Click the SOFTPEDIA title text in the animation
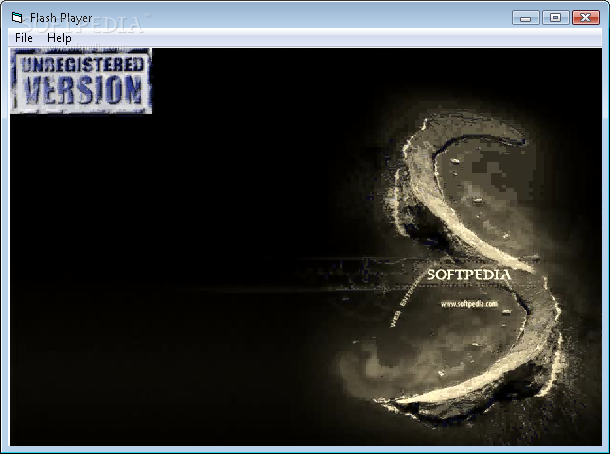The width and height of the screenshot is (610, 454). [x=469, y=274]
